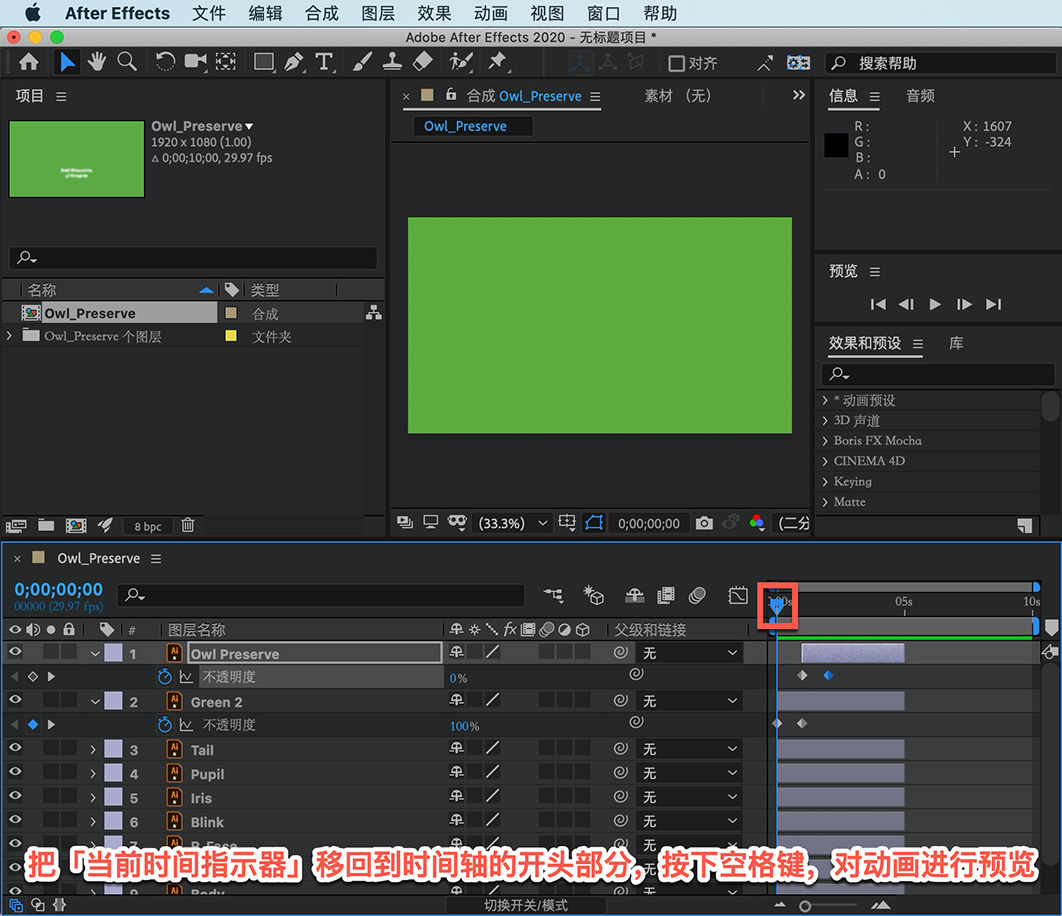Enable the shy layers switch in timeline
Viewport: 1062px width, 916px height.
coord(635,596)
